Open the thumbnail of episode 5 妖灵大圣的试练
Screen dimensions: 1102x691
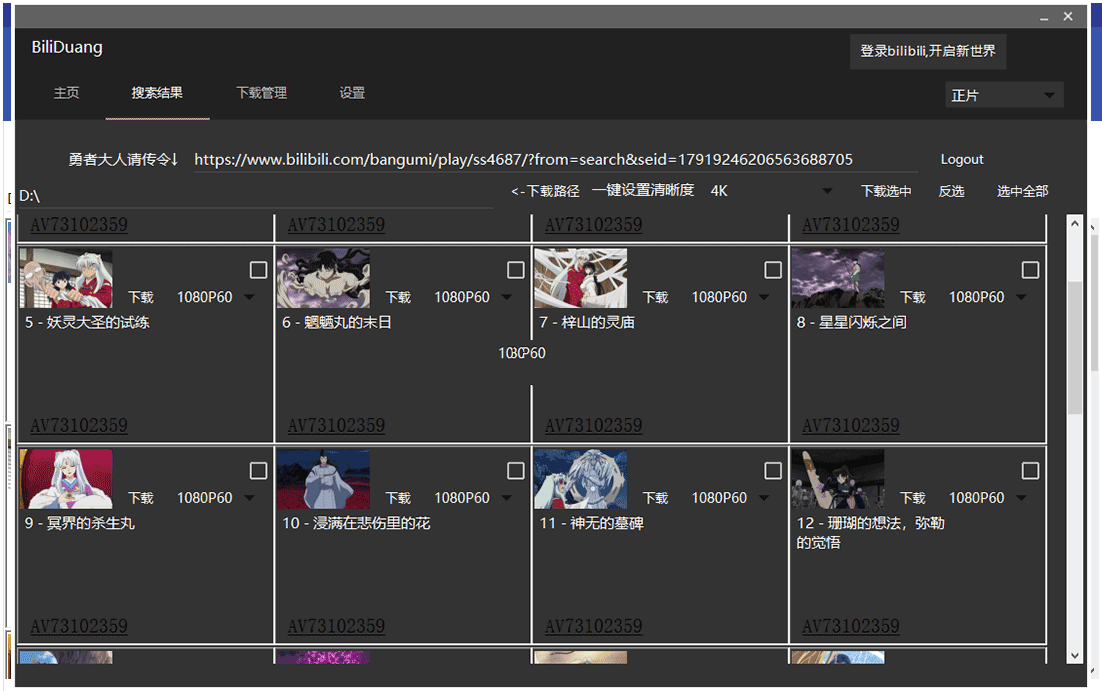click(66, 278)
